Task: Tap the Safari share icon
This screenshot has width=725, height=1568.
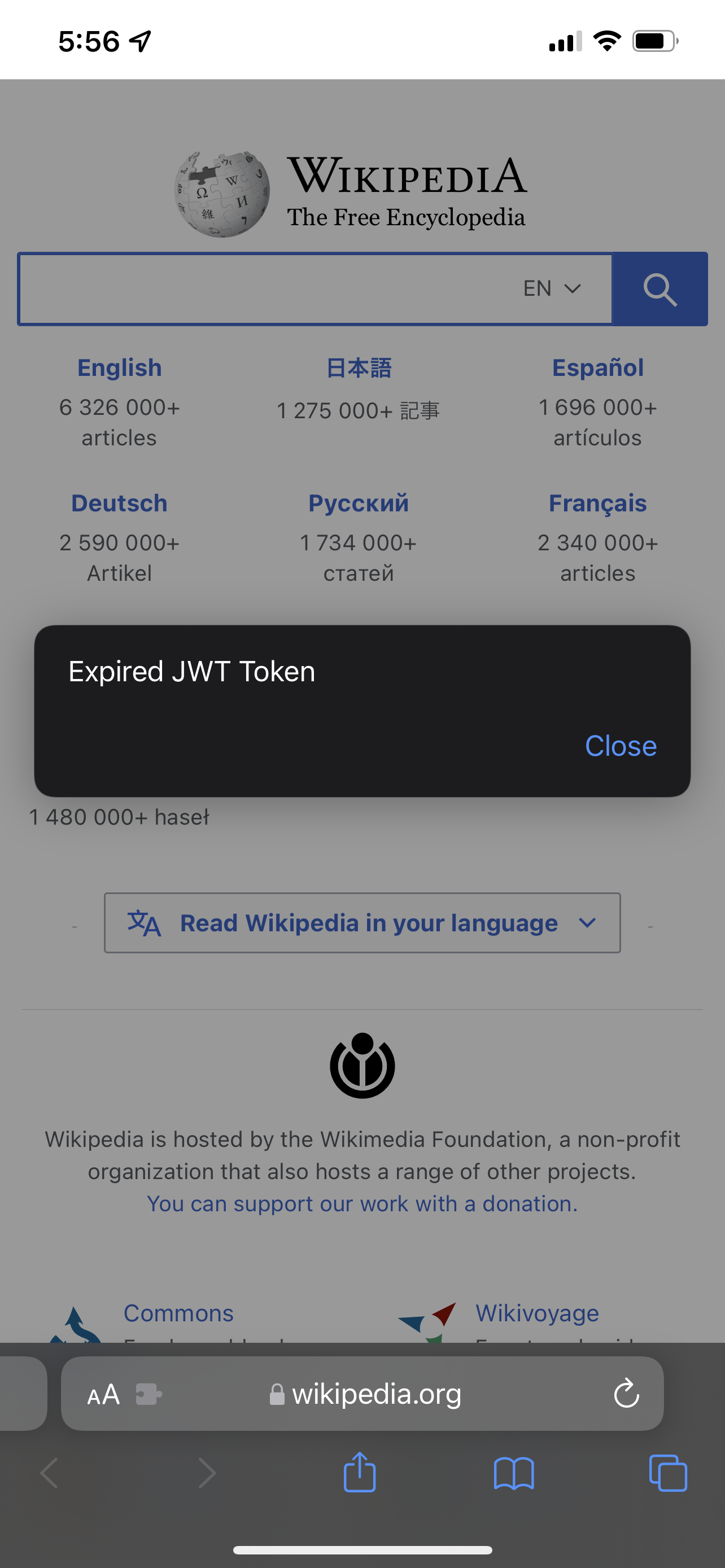Action: click(359, 1472)
